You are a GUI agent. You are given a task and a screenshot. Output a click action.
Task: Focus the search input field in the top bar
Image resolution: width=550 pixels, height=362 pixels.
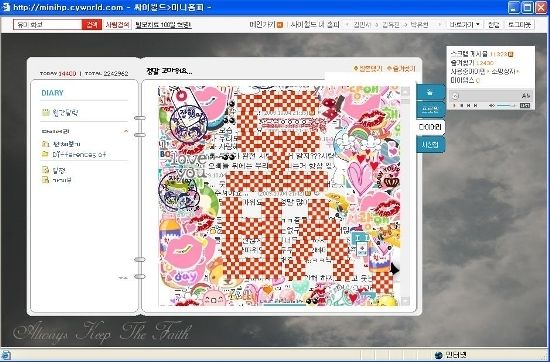coord(48,25)
